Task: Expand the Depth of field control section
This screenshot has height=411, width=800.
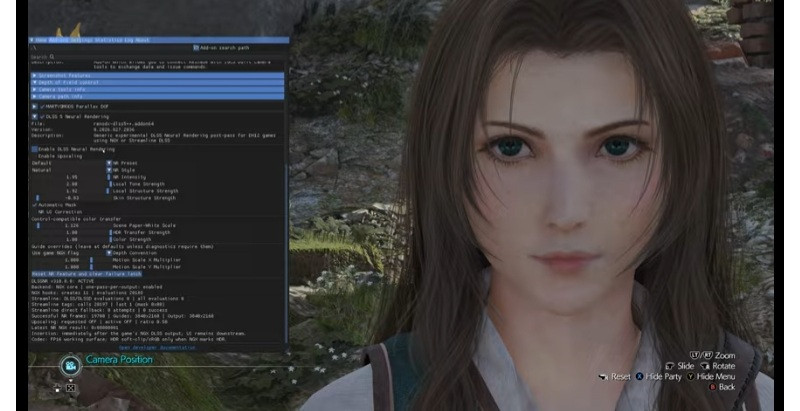Action: [158, 82]
